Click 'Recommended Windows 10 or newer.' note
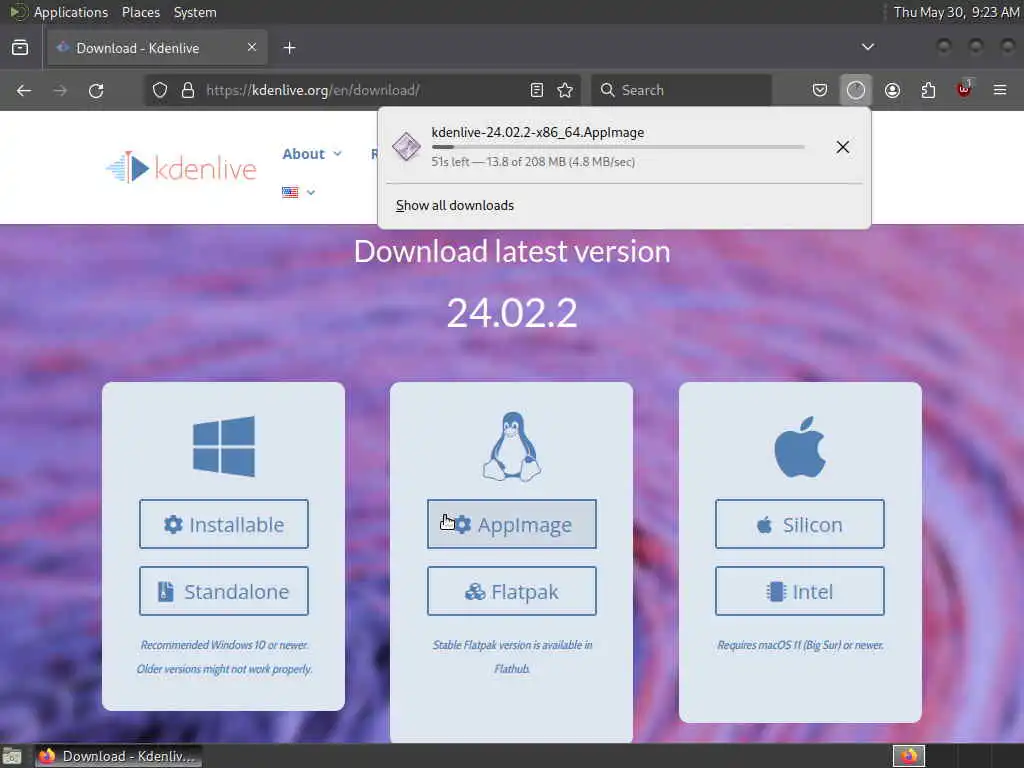This screenshot has width=1024, height=768. pos(224,645)
